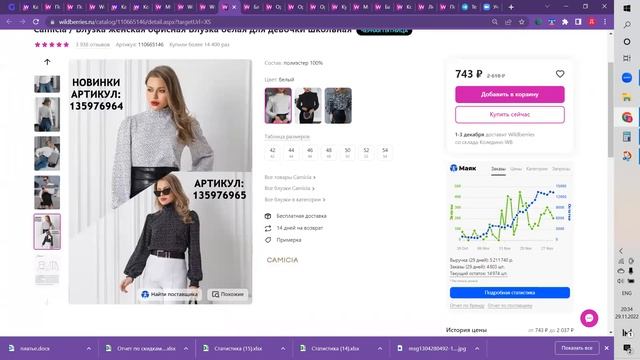Choose size 46
The image size is (640, 360).
310,152
